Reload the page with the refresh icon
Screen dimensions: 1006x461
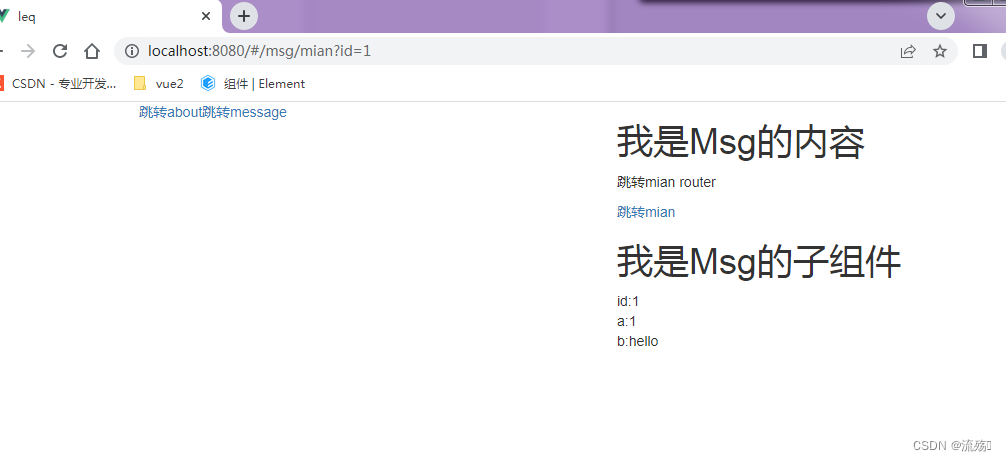point(60,51)
